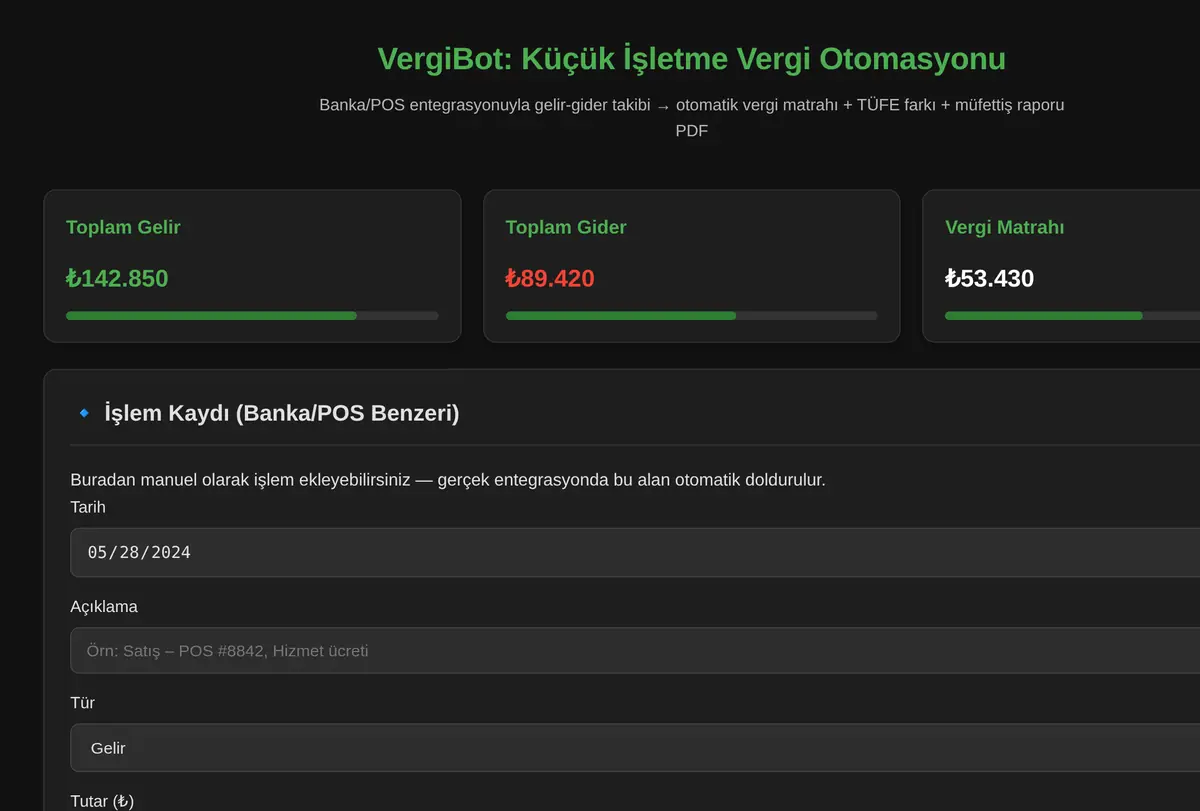Click the Toplam Gider card label
Viewport: 1200px width, 811px height.
(x=566, y=227)
